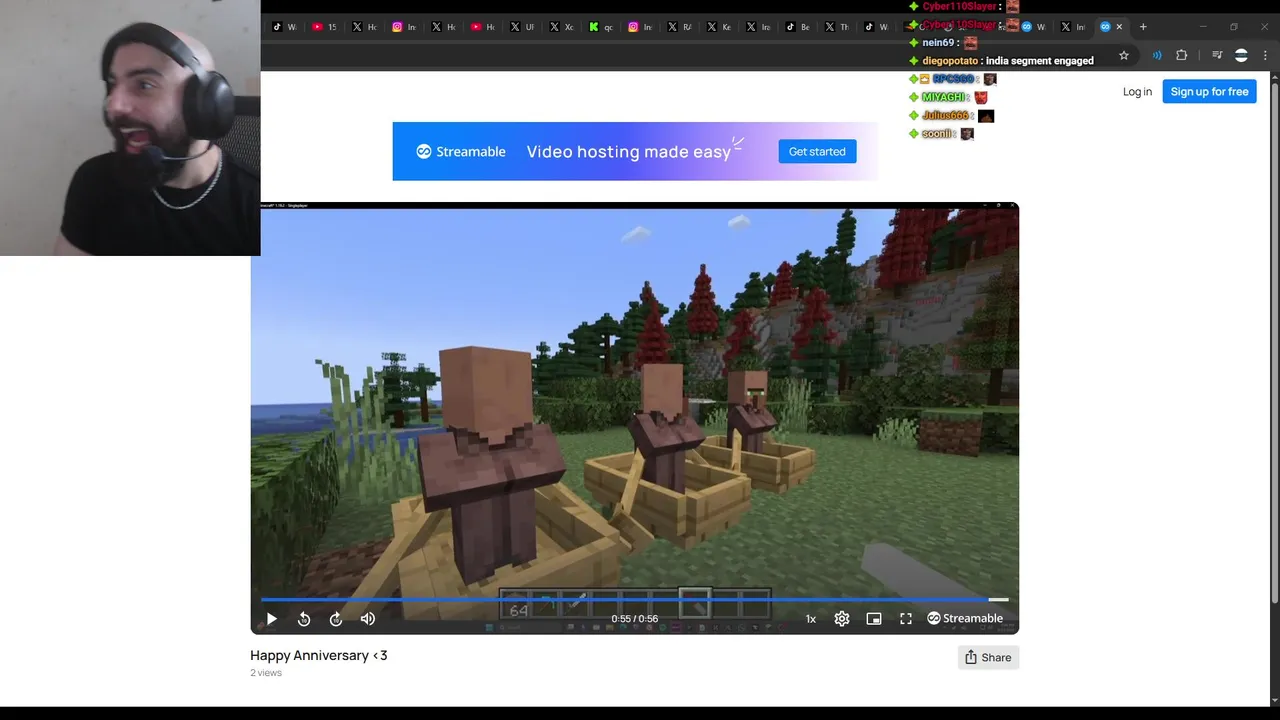Image resolution: width=1280 pixels, height=720 pixels.
Task: Switch to the TikTok tab labeled Be
Action: click(798, 27)
